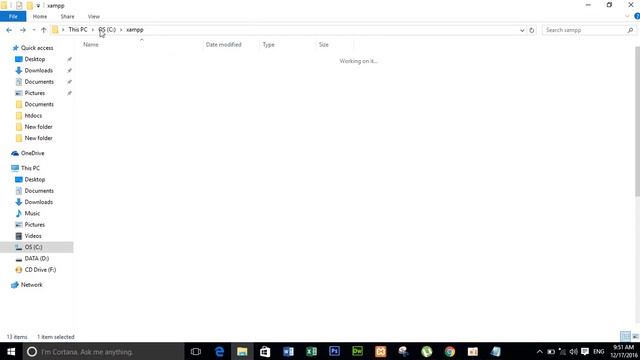The image size is (640, 360).
Task: Expand the ribbon with the chevron
Action: pos(627,16)
